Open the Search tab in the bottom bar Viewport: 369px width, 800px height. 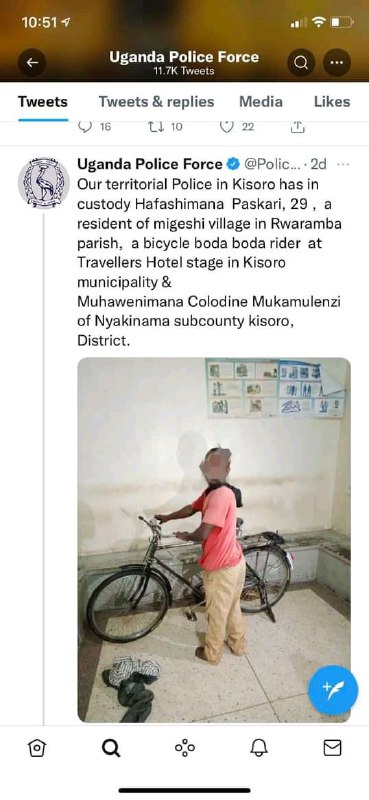(x=111, y=748)
